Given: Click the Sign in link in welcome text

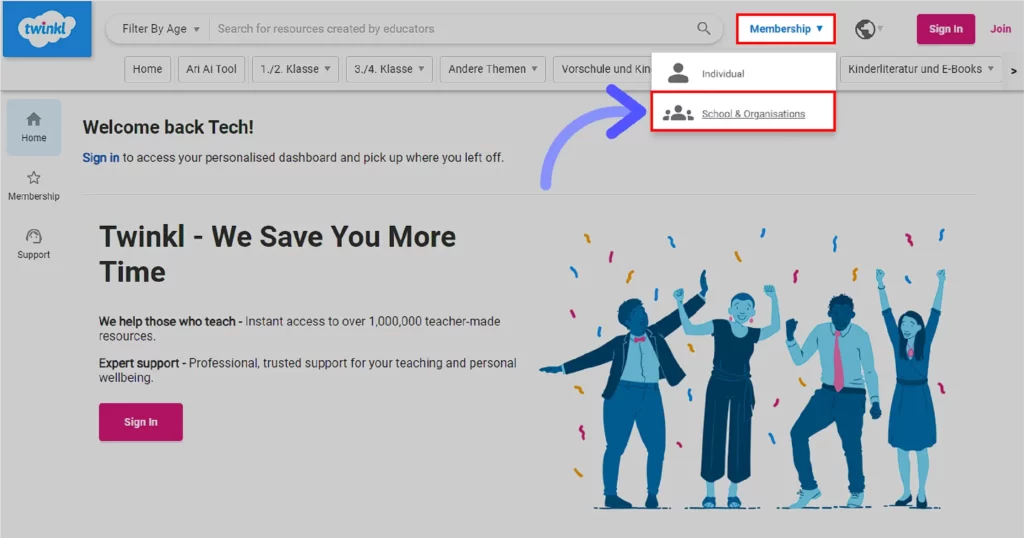Looking at the screenshot, I should point(101,157).
